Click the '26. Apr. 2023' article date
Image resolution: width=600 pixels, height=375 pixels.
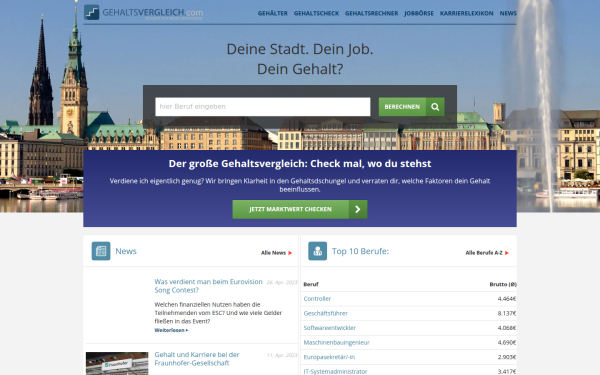(x=282, y=282)
